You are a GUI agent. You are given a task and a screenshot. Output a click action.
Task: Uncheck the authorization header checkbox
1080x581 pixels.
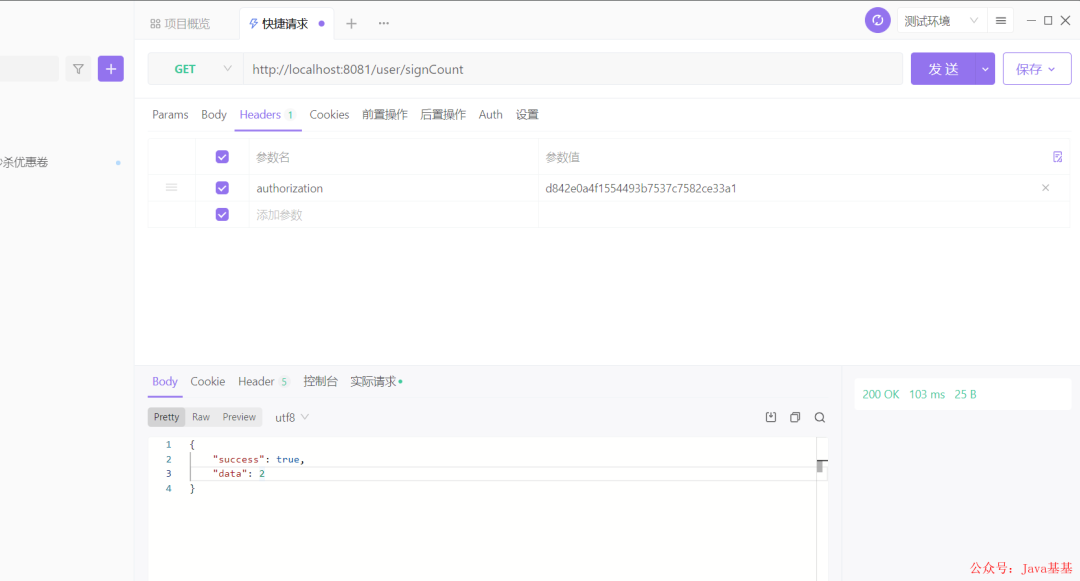coord(222,188)
